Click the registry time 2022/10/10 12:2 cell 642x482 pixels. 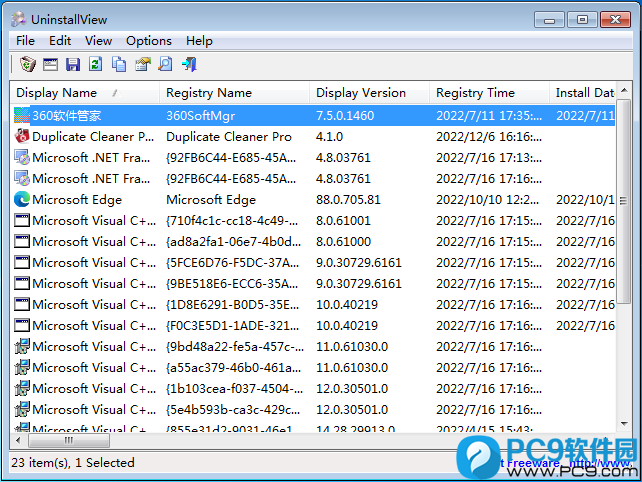click(487, 199)
